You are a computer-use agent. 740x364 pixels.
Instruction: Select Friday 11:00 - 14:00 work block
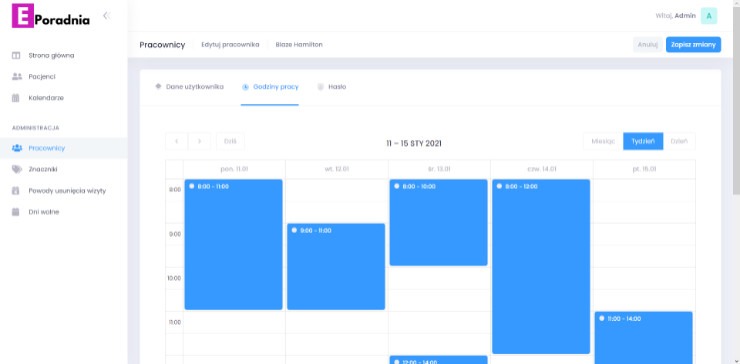coord(644,338)
